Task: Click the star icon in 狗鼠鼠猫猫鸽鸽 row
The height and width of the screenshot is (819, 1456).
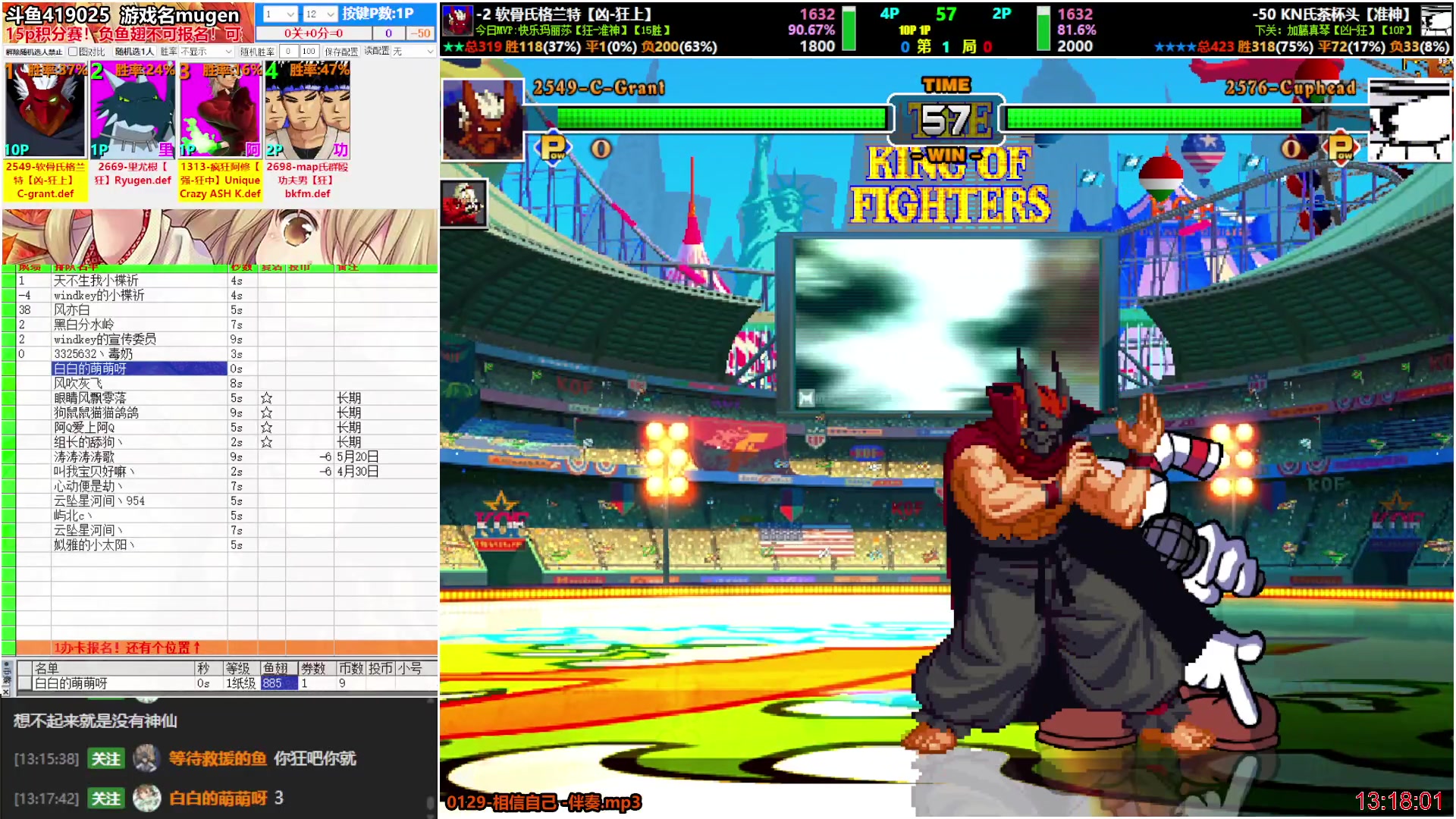Action: 266,413
